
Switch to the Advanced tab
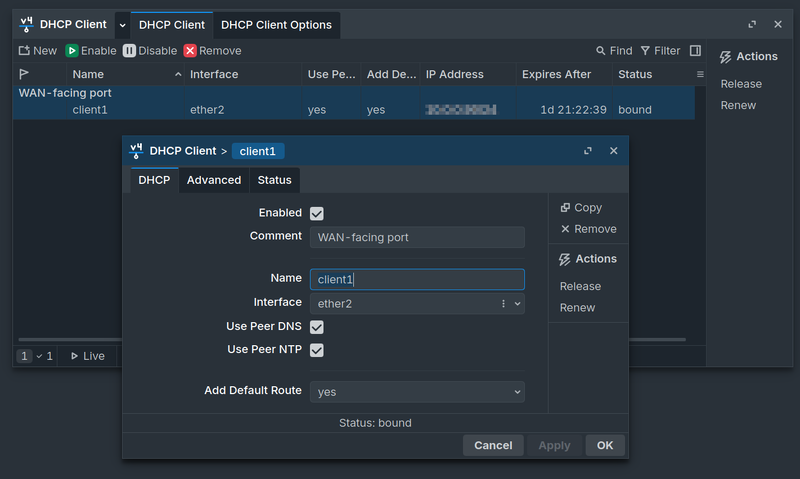[214, 180]
